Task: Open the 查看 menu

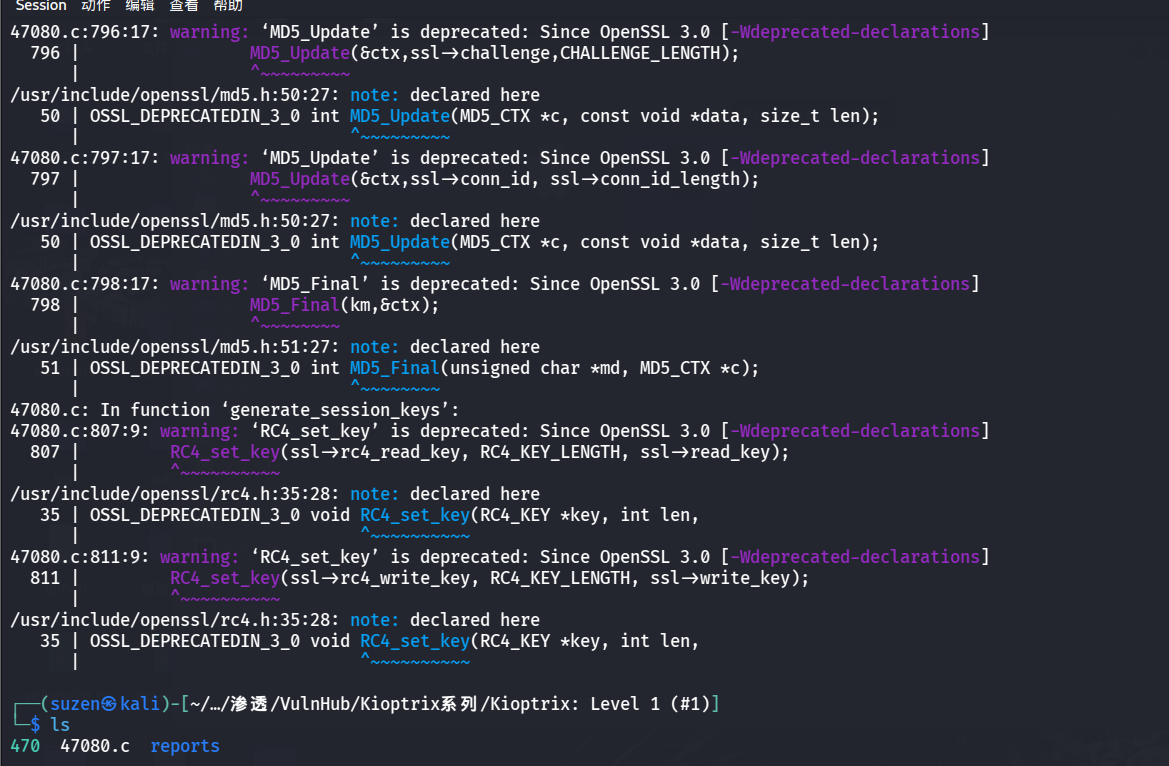Action: pyautogui.click(x=183, y=6)
